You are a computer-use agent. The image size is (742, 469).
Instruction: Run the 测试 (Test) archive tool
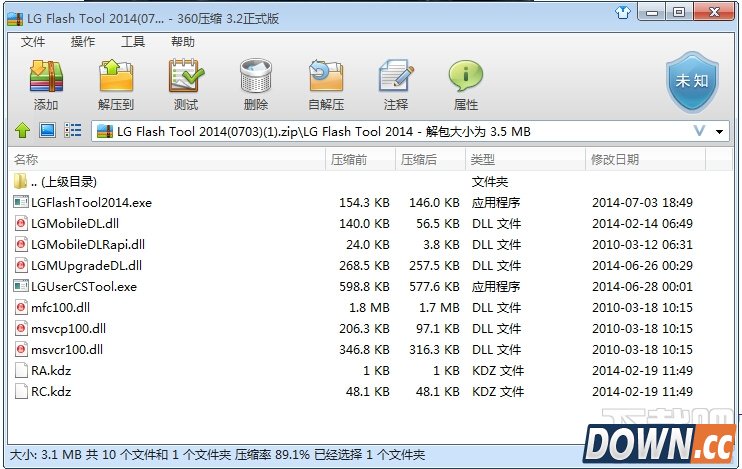click(x=186, y=76)
